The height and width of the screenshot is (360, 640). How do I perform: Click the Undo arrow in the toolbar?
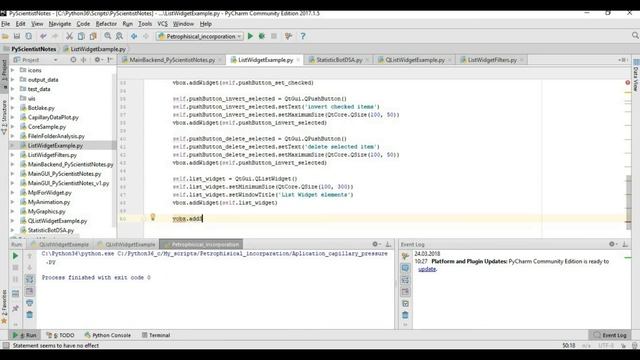point(43,36)
